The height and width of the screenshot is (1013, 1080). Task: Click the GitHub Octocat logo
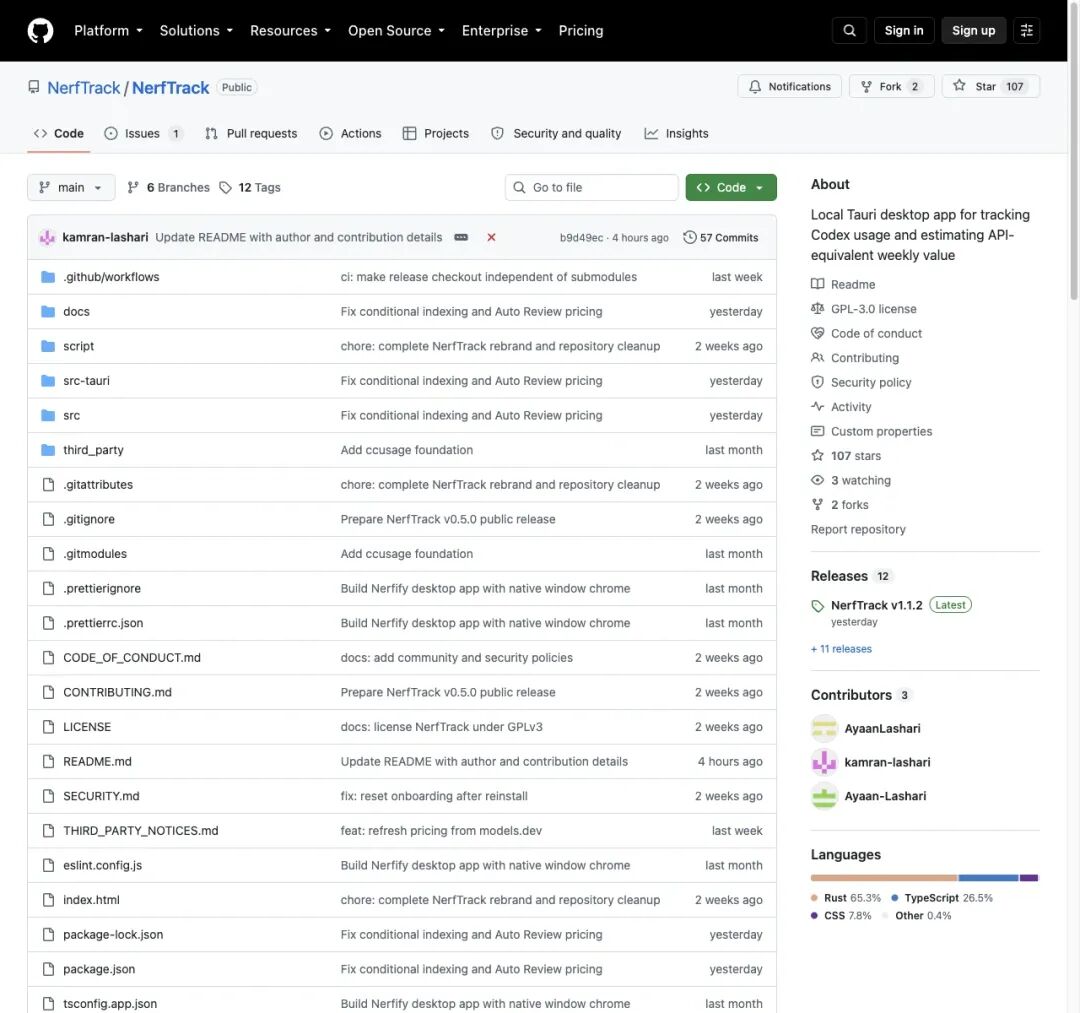coord(40,30)
